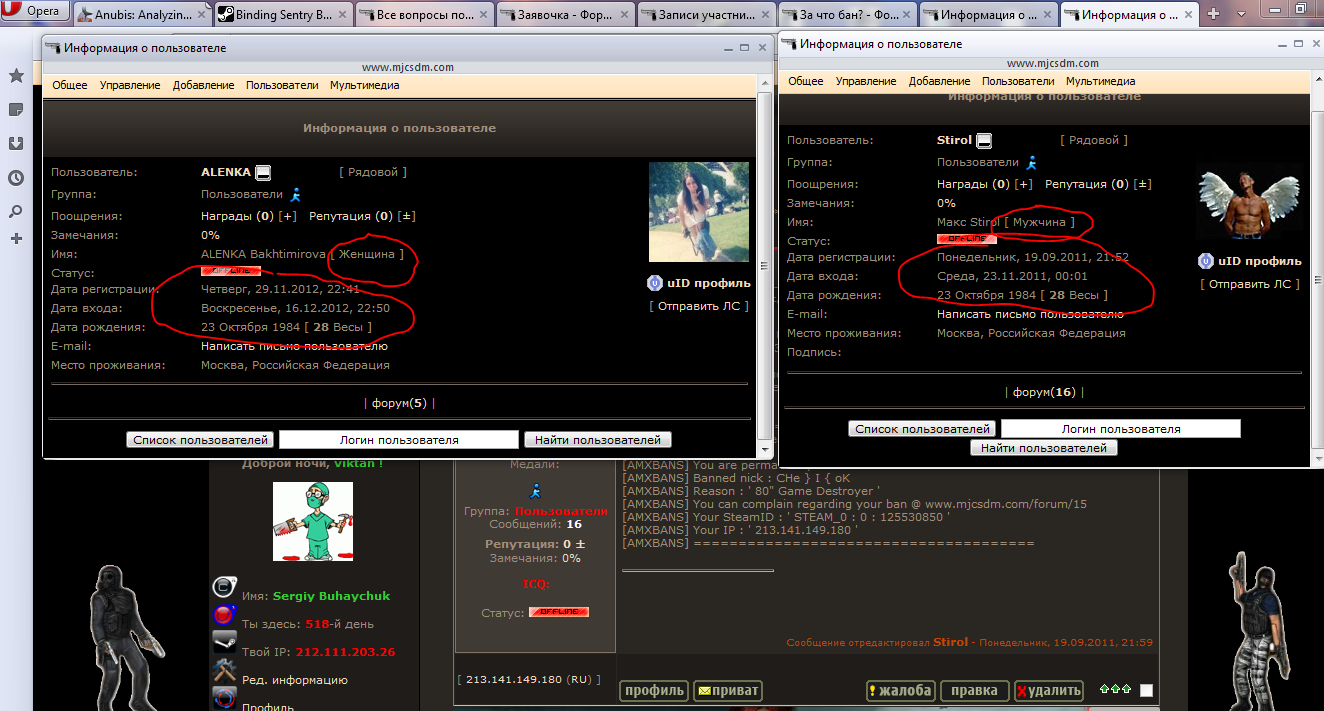The image size is (1324, 711).
Task: Add award via [+] in ALENKA window
Action: 288,216
